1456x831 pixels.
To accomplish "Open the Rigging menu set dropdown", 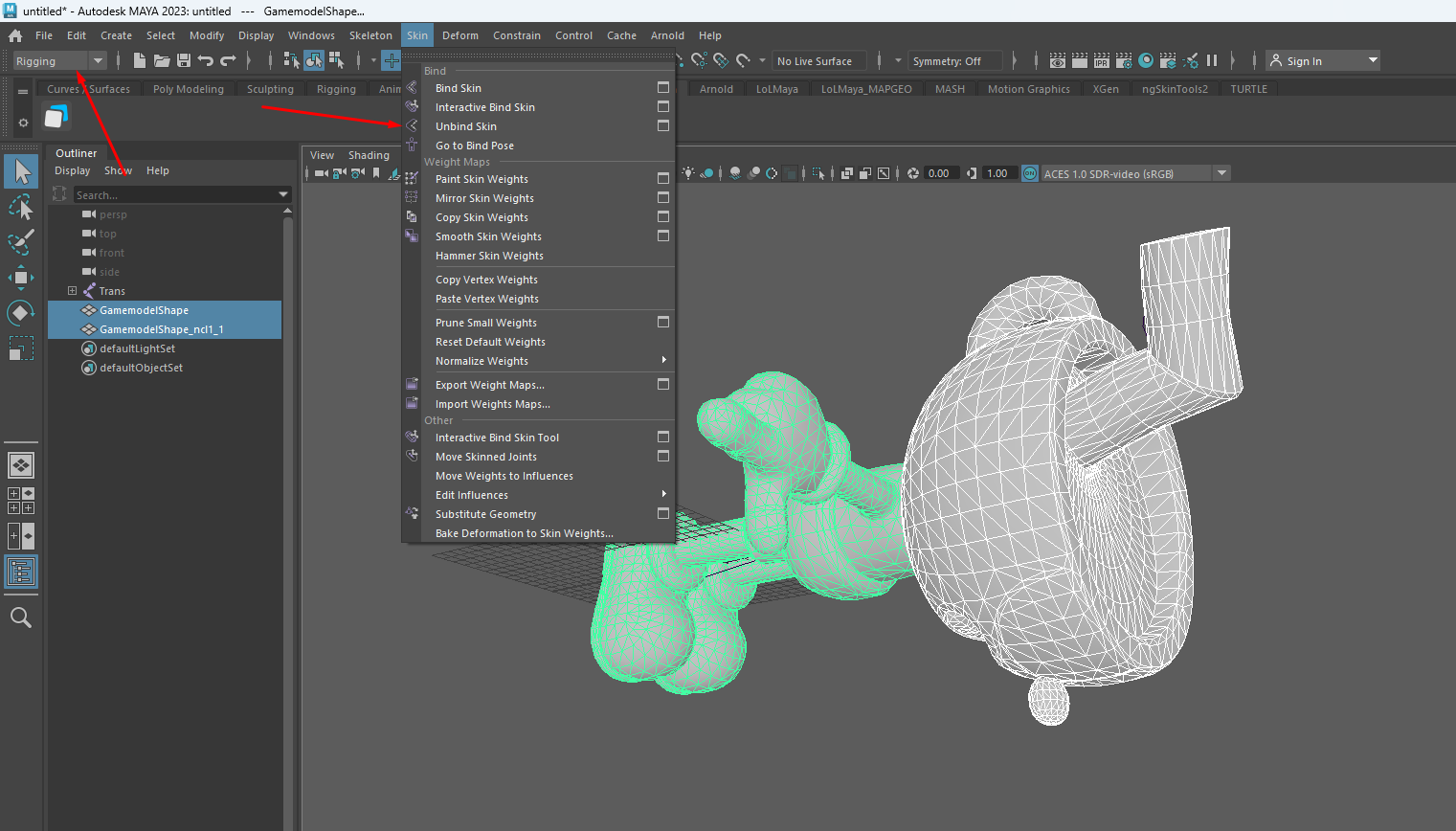I will coord(59,60).
